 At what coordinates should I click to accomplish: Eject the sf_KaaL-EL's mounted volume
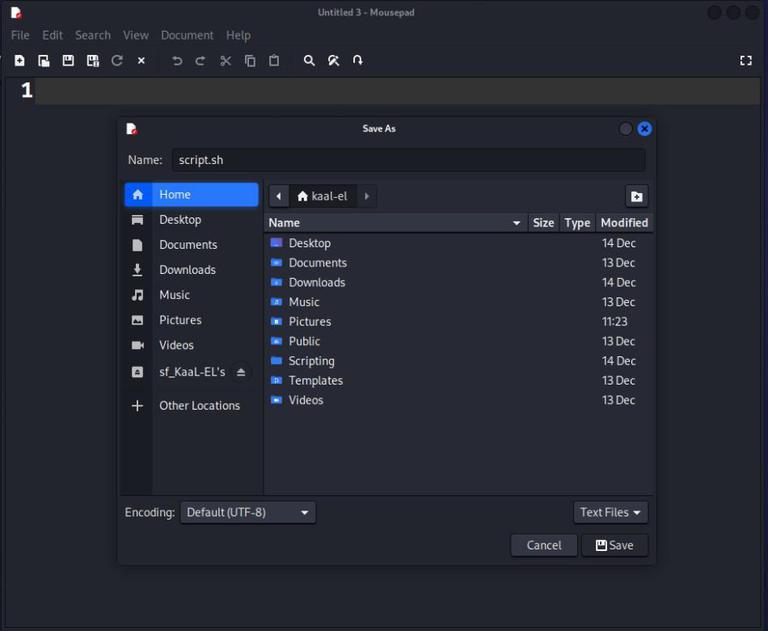pyautogui.click(x=240, y=372)
